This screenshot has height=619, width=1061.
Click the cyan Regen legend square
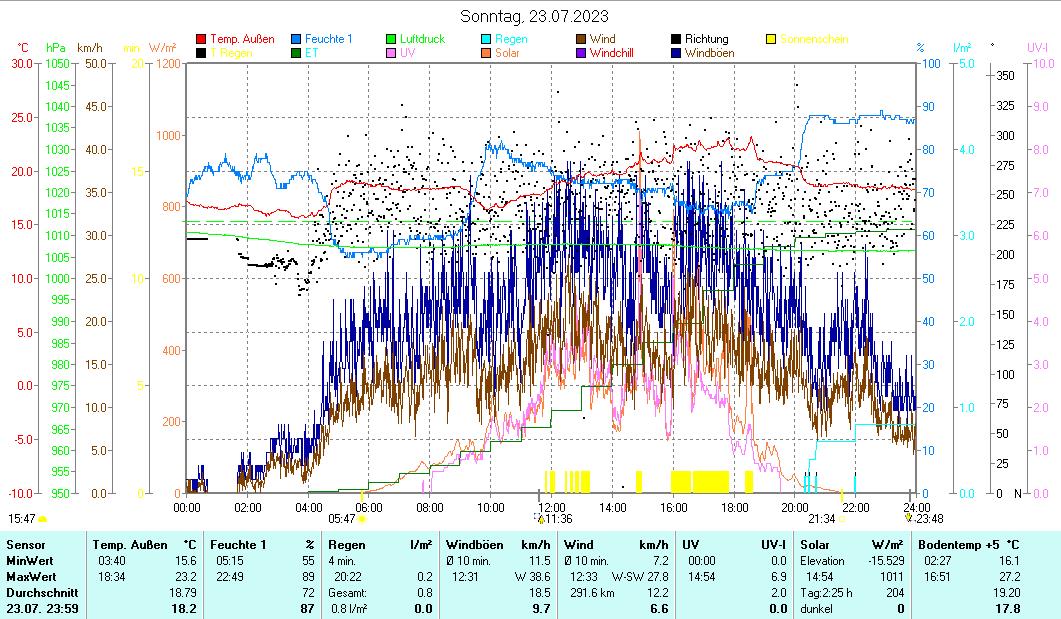[486, 40]
